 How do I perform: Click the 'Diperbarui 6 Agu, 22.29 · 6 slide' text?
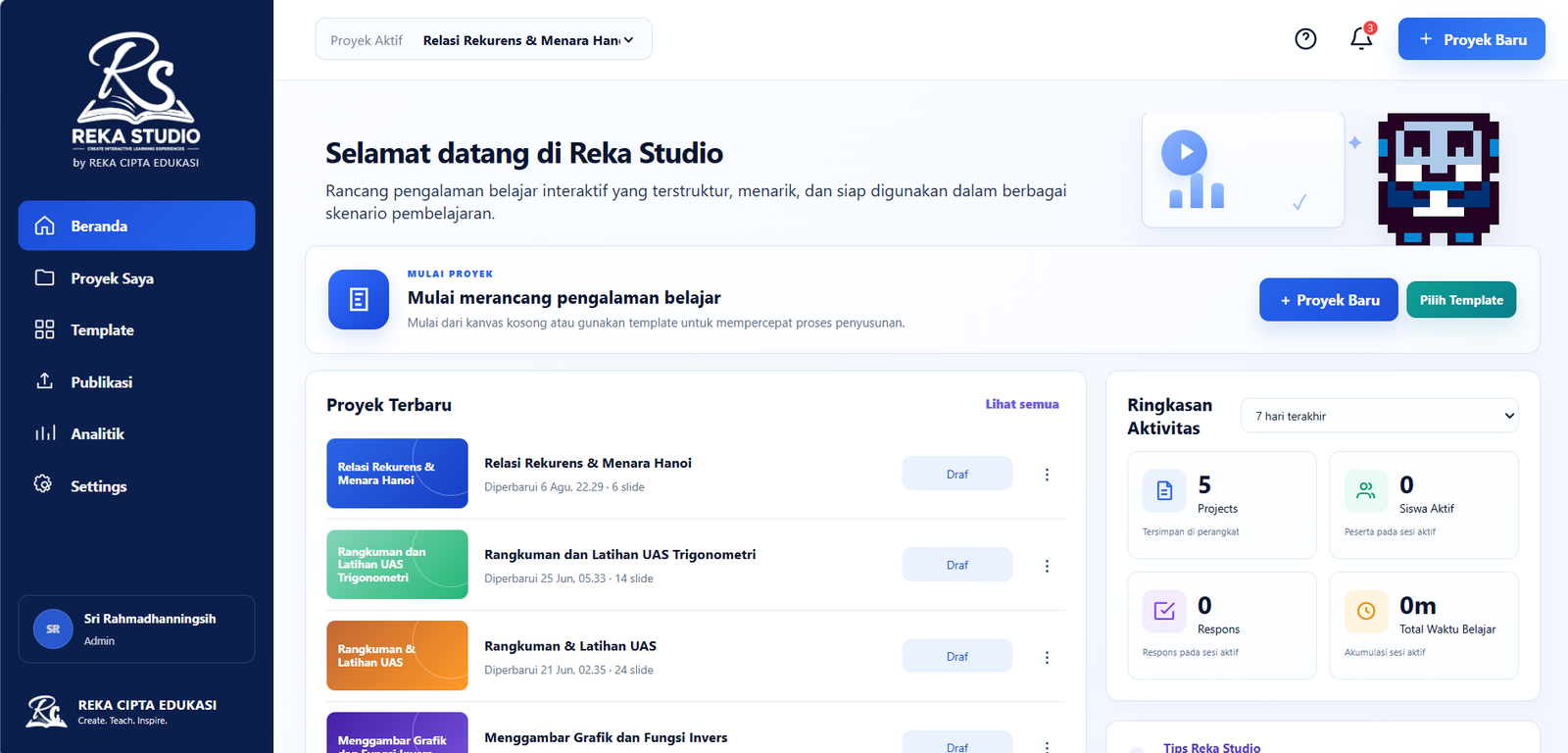(x=564, y=487)
